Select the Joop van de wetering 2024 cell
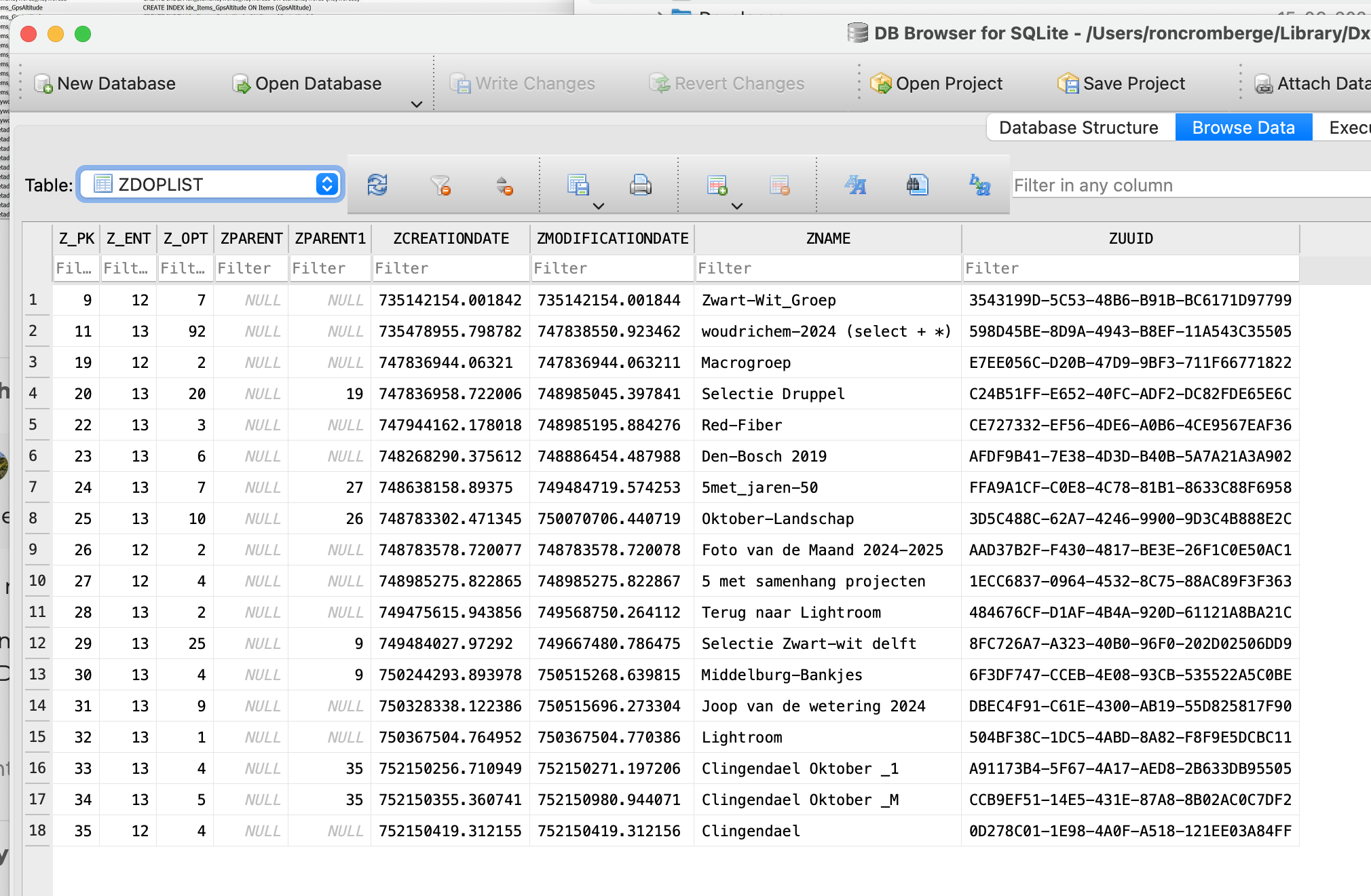 [x=828, y=706]
